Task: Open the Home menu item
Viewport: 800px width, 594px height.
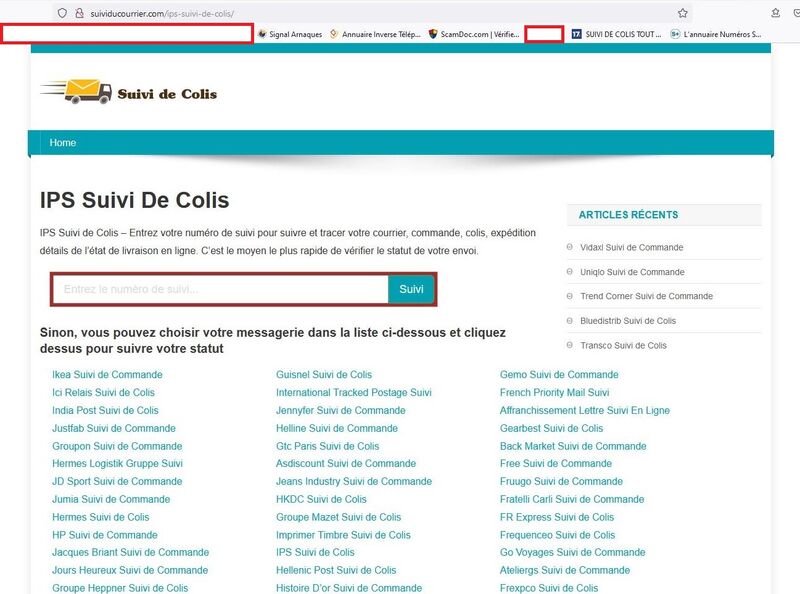Action: pos(63,143)
